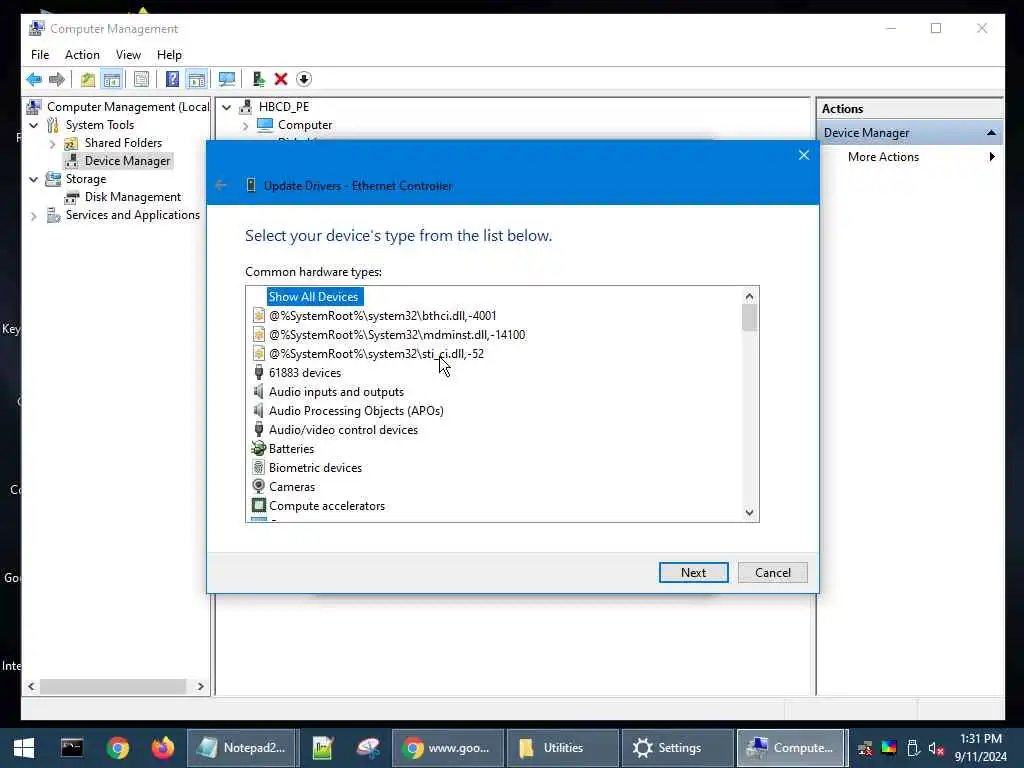
Task: Switch to the Settings taskbar window
Action: click(x=677, y=748)
